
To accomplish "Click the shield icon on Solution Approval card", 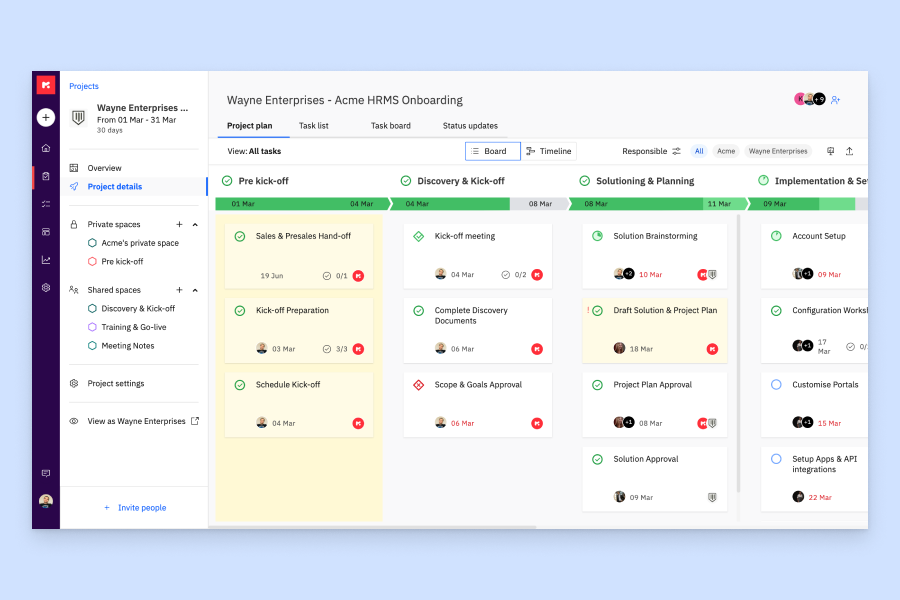I will click(712, 497).
